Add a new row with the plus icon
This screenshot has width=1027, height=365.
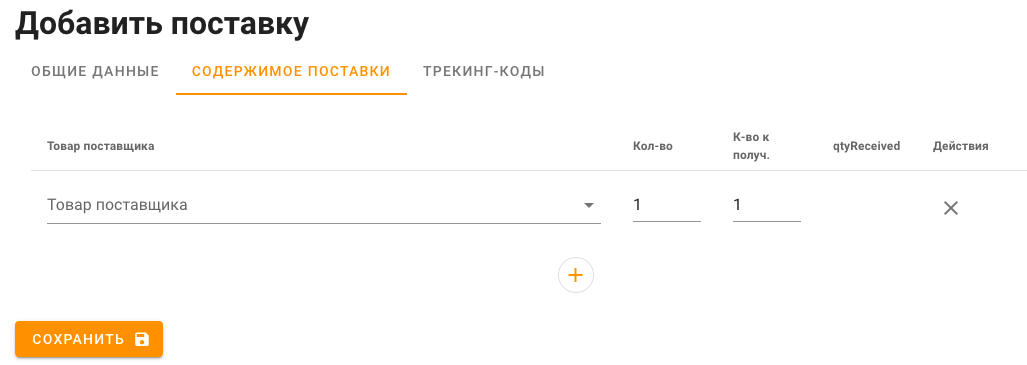coord(576,275)
